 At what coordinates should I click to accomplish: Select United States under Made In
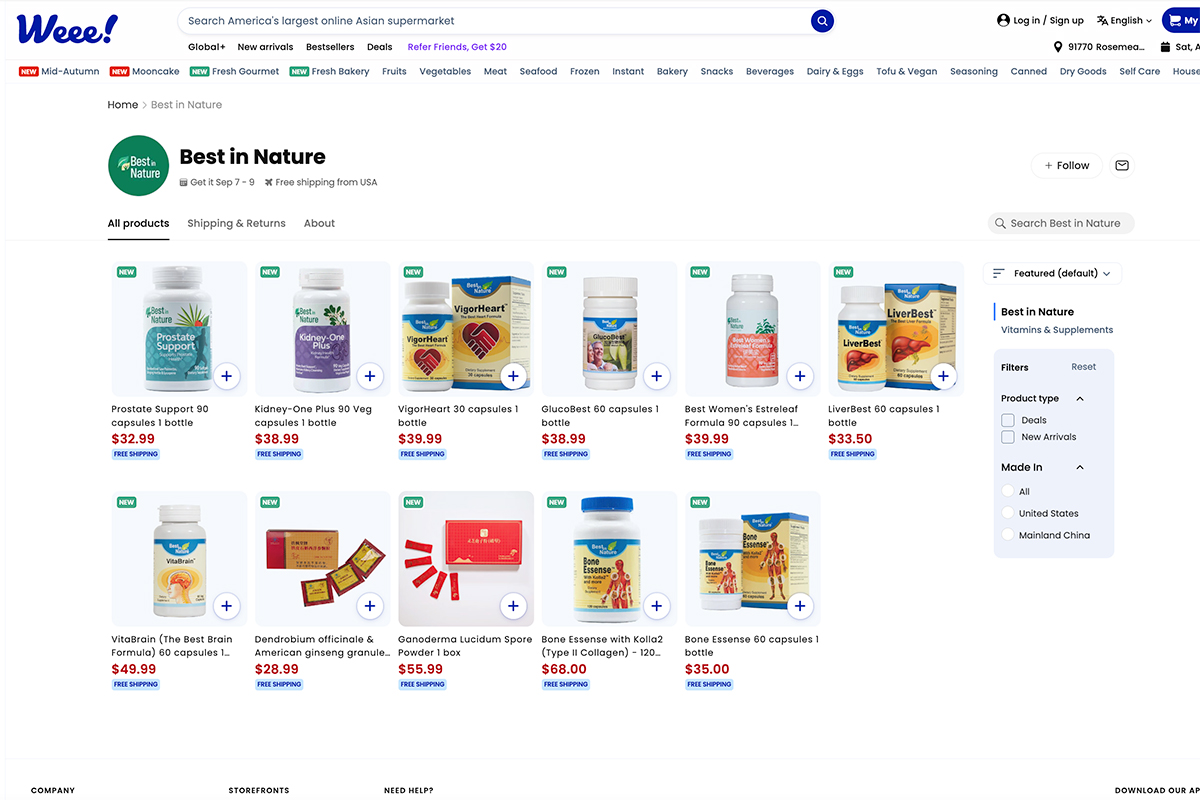point(1008,513)
